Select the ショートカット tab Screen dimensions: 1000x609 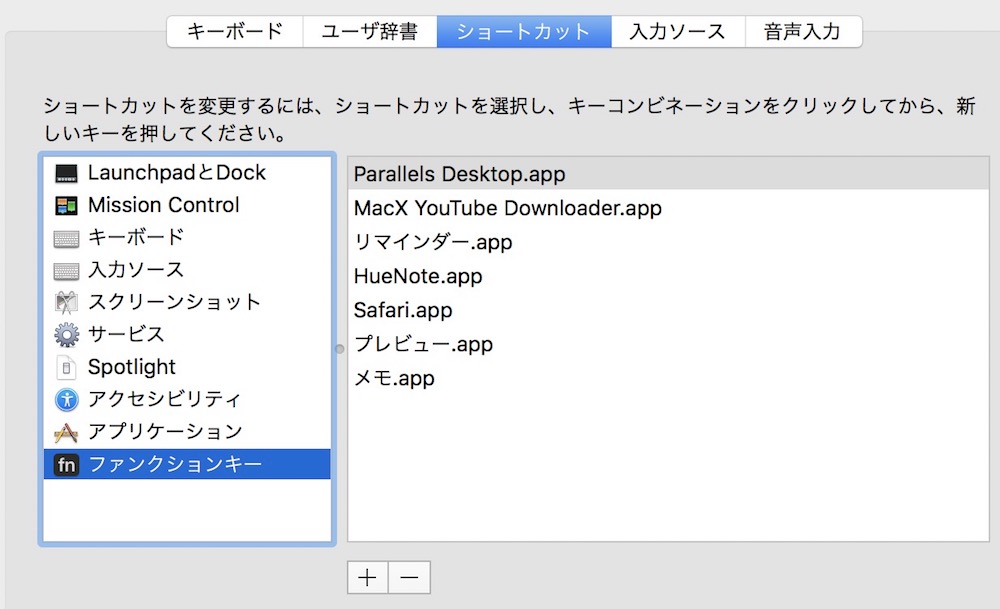click(x=524, y=31)
